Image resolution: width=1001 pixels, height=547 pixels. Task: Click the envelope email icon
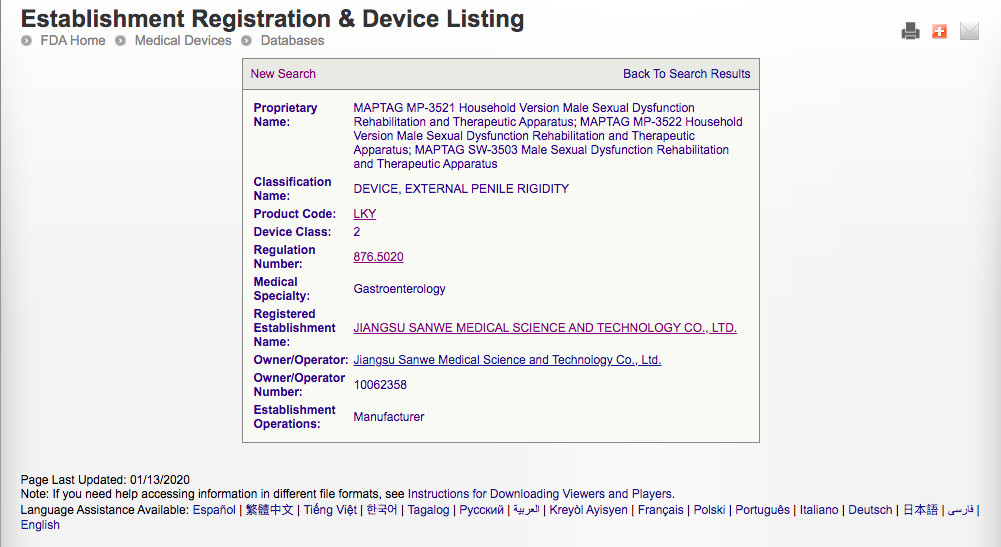969,32
